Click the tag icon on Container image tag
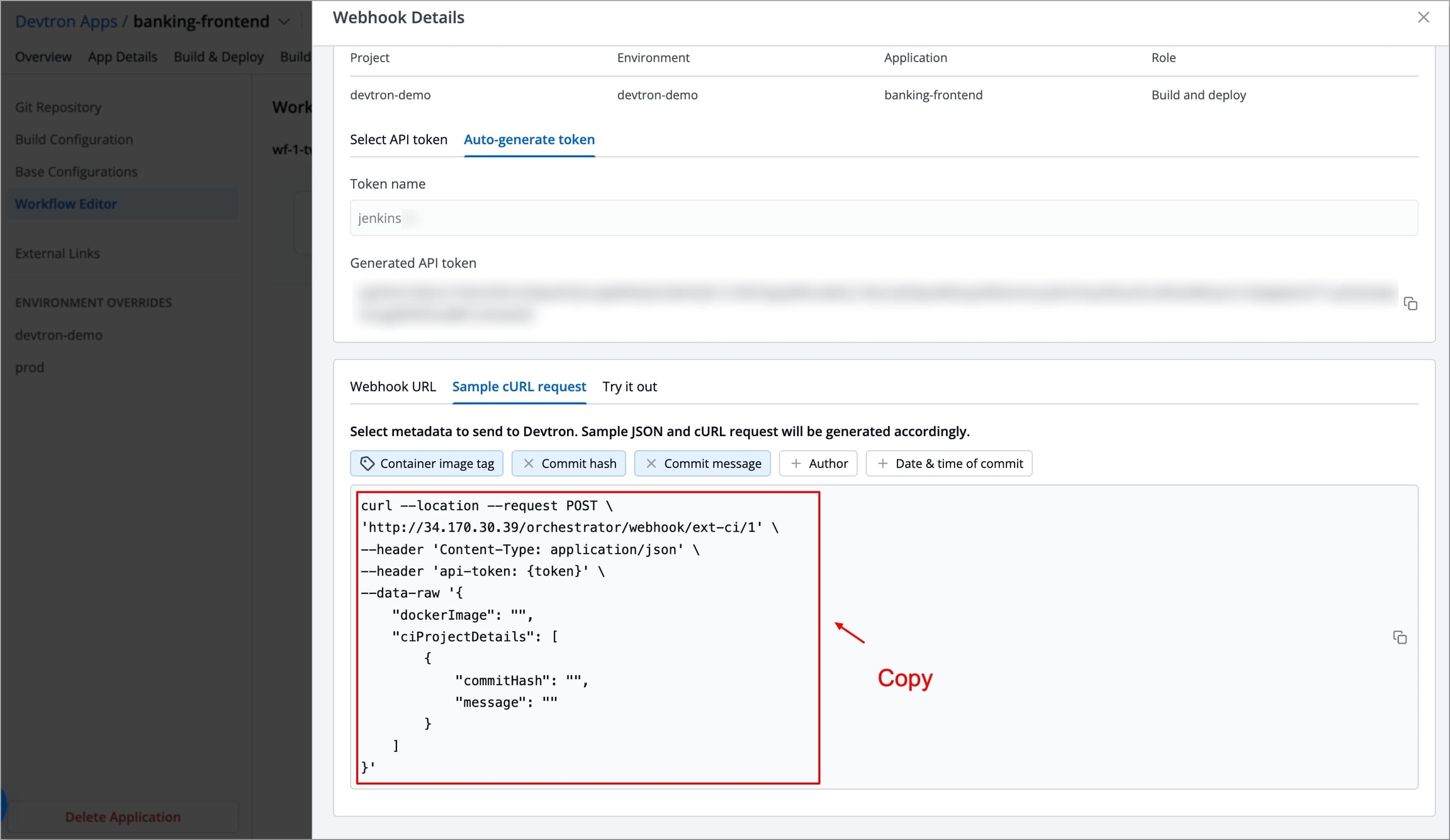 [367, 464]
